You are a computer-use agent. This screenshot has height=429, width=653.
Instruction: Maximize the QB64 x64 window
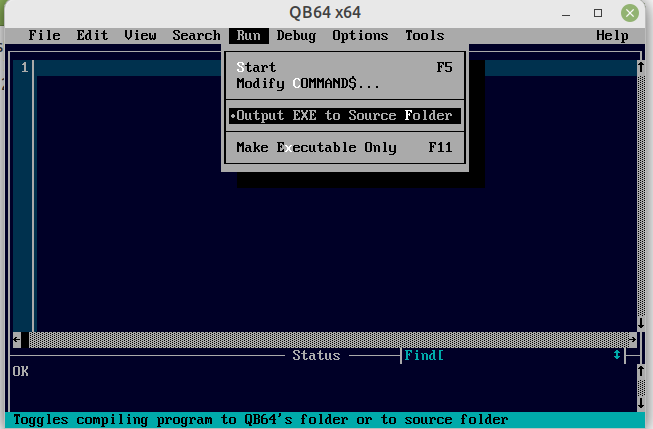pos(598,13)
